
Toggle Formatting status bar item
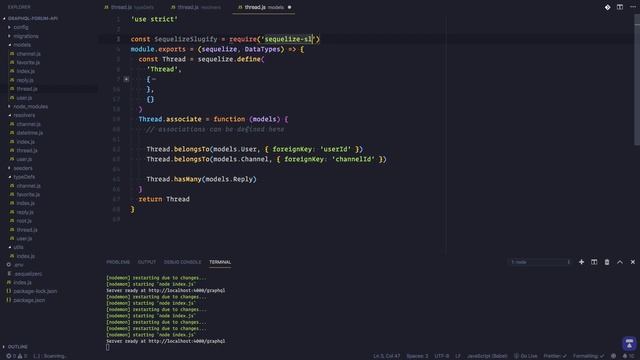point(588,356)
